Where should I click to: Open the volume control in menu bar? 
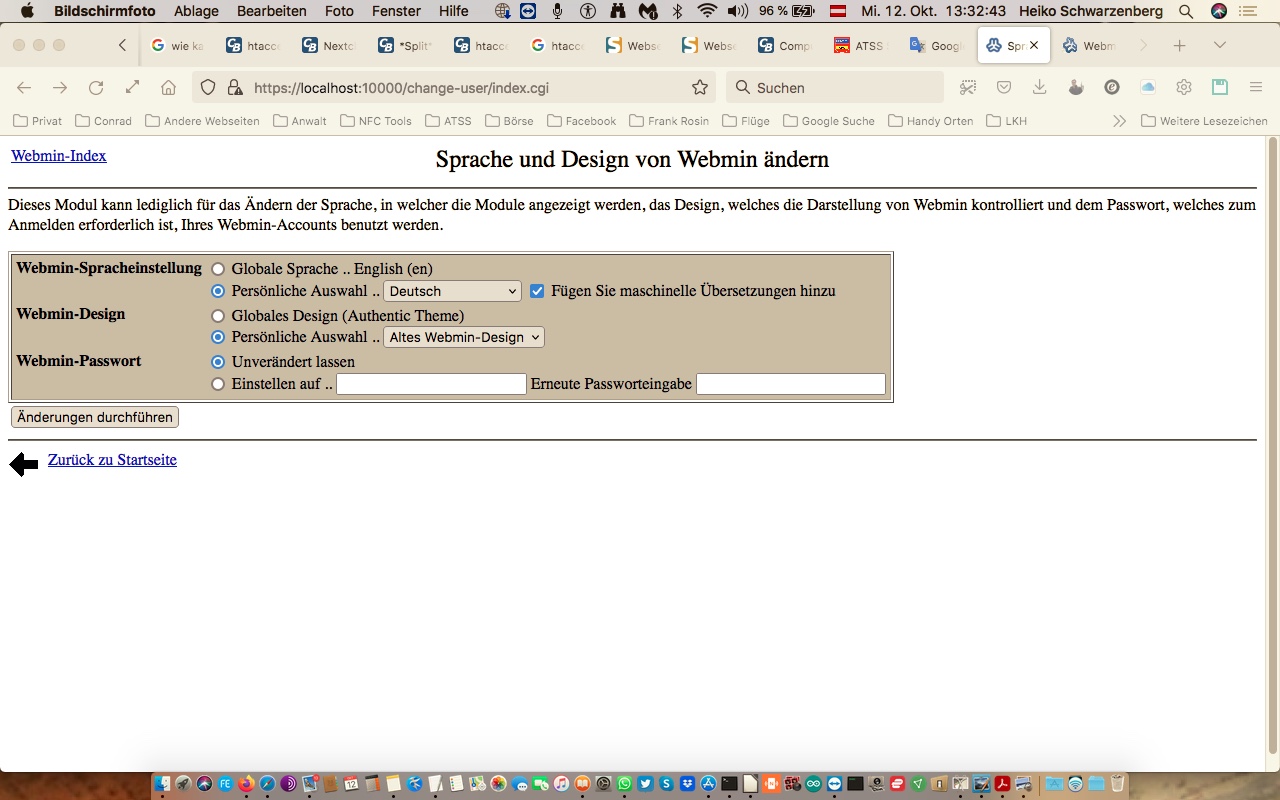(x=738, y=12)
